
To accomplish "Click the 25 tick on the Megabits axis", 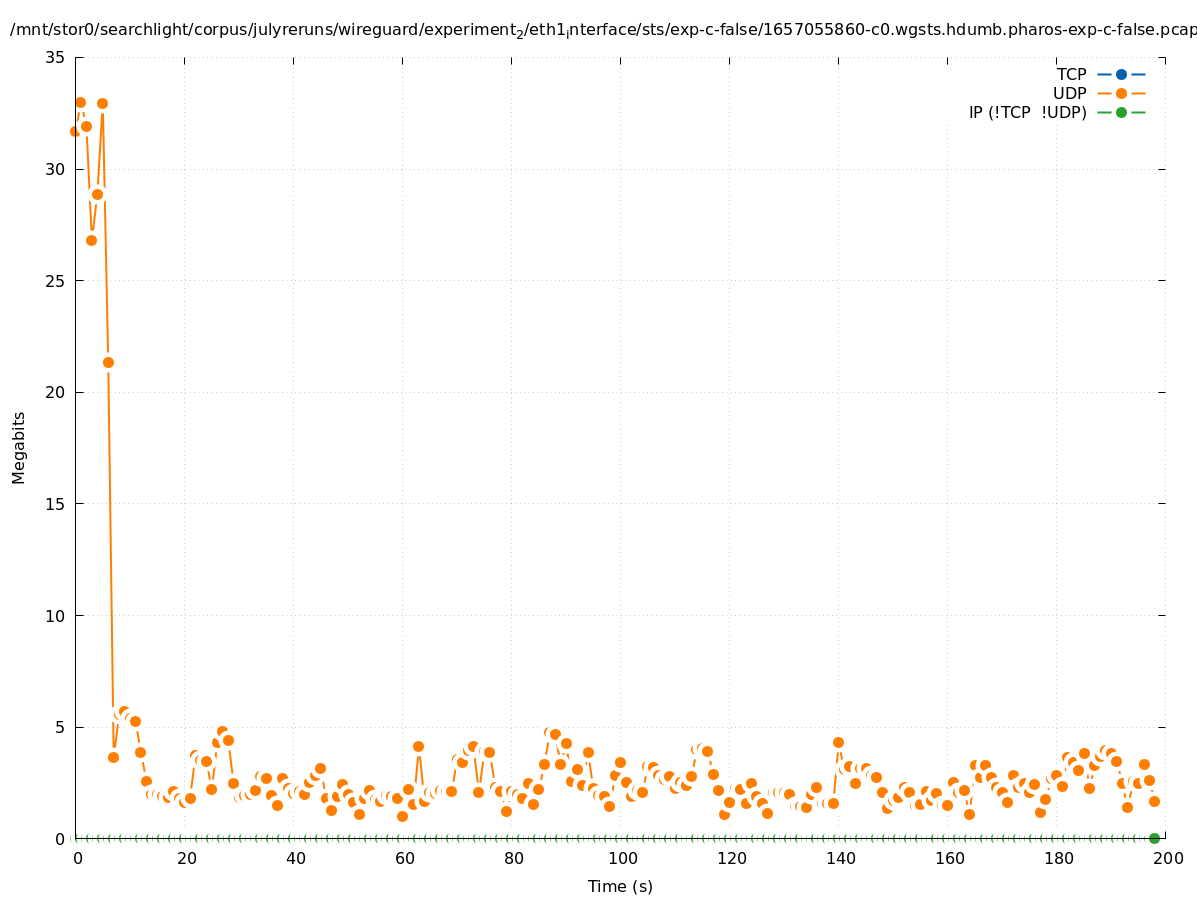I will [55, 281].
